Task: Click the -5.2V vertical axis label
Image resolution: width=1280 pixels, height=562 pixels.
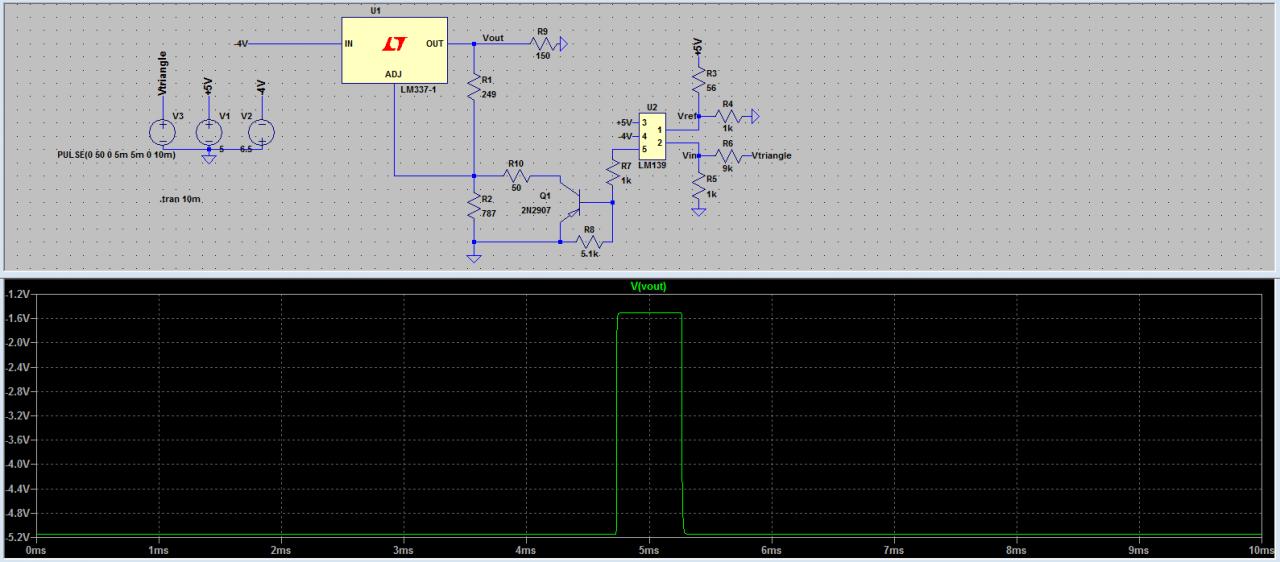Action: (x=17, y=537)
